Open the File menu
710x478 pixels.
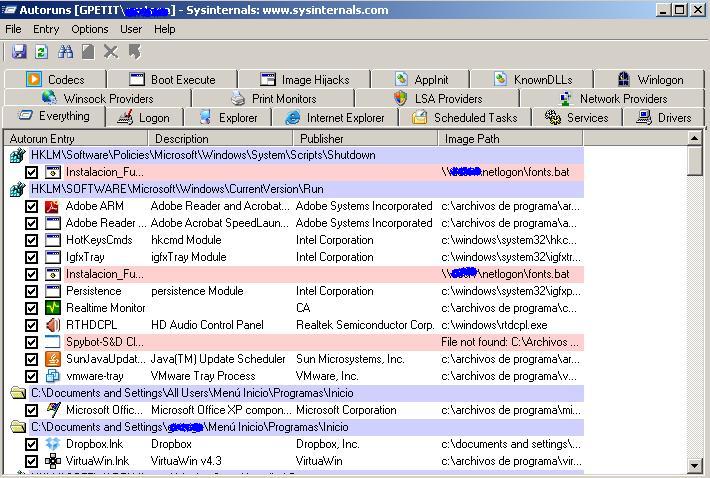pyautogui.click(x=13, y=29)
